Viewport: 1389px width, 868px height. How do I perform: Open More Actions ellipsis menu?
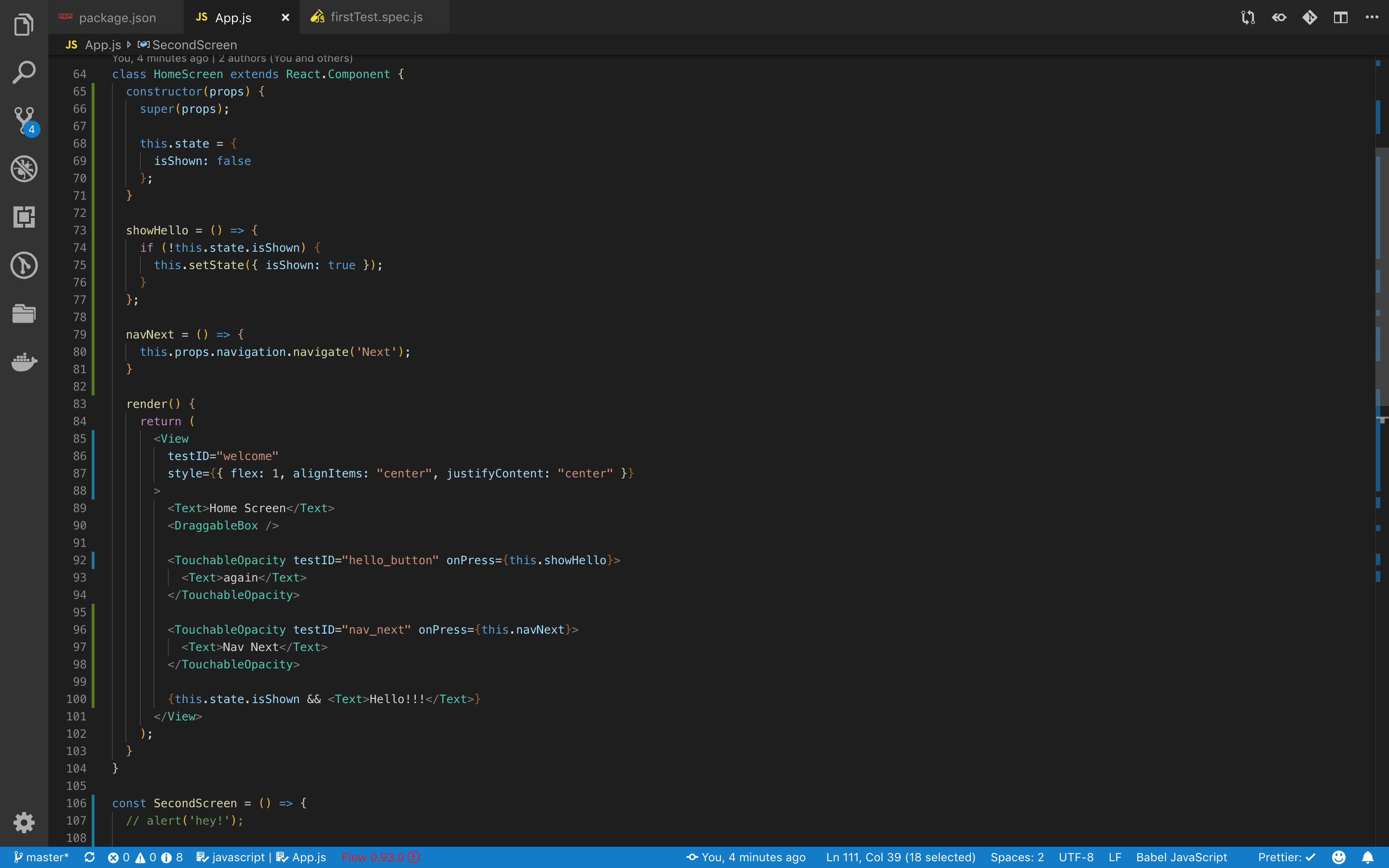[x=1372, y=17]
